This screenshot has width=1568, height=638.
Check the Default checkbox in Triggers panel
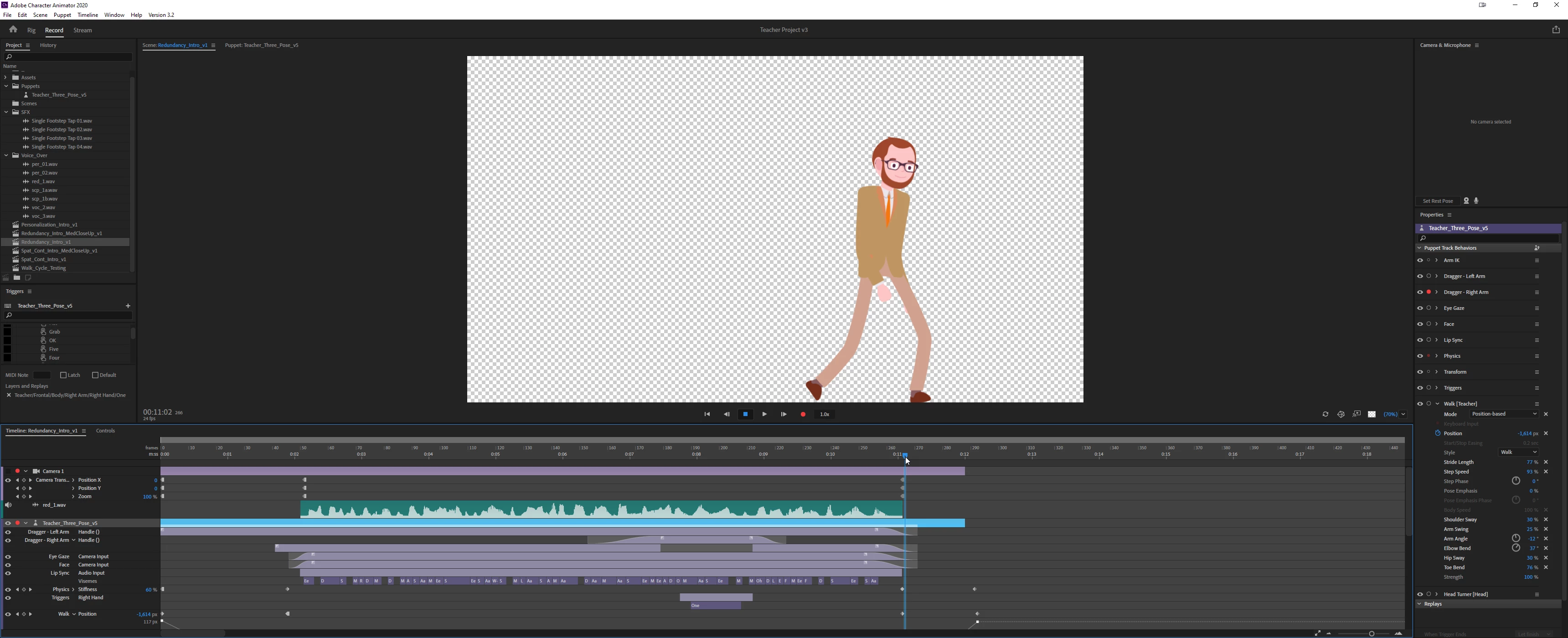(95, 375)
